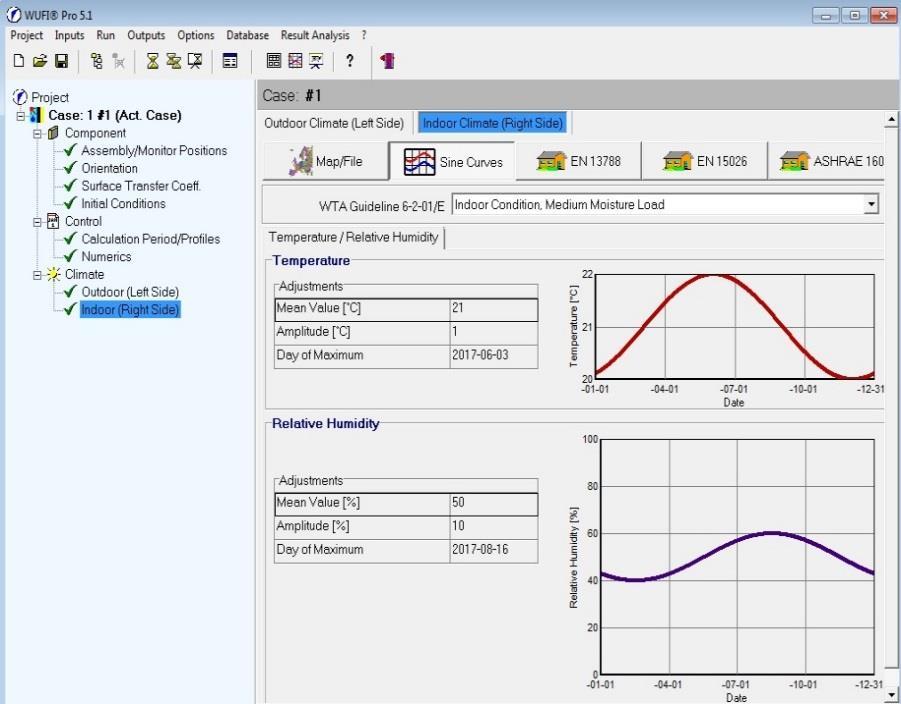901x704 pixels.
Task: Click the WUFI title bar application icon
Action: tap(14, 14)
